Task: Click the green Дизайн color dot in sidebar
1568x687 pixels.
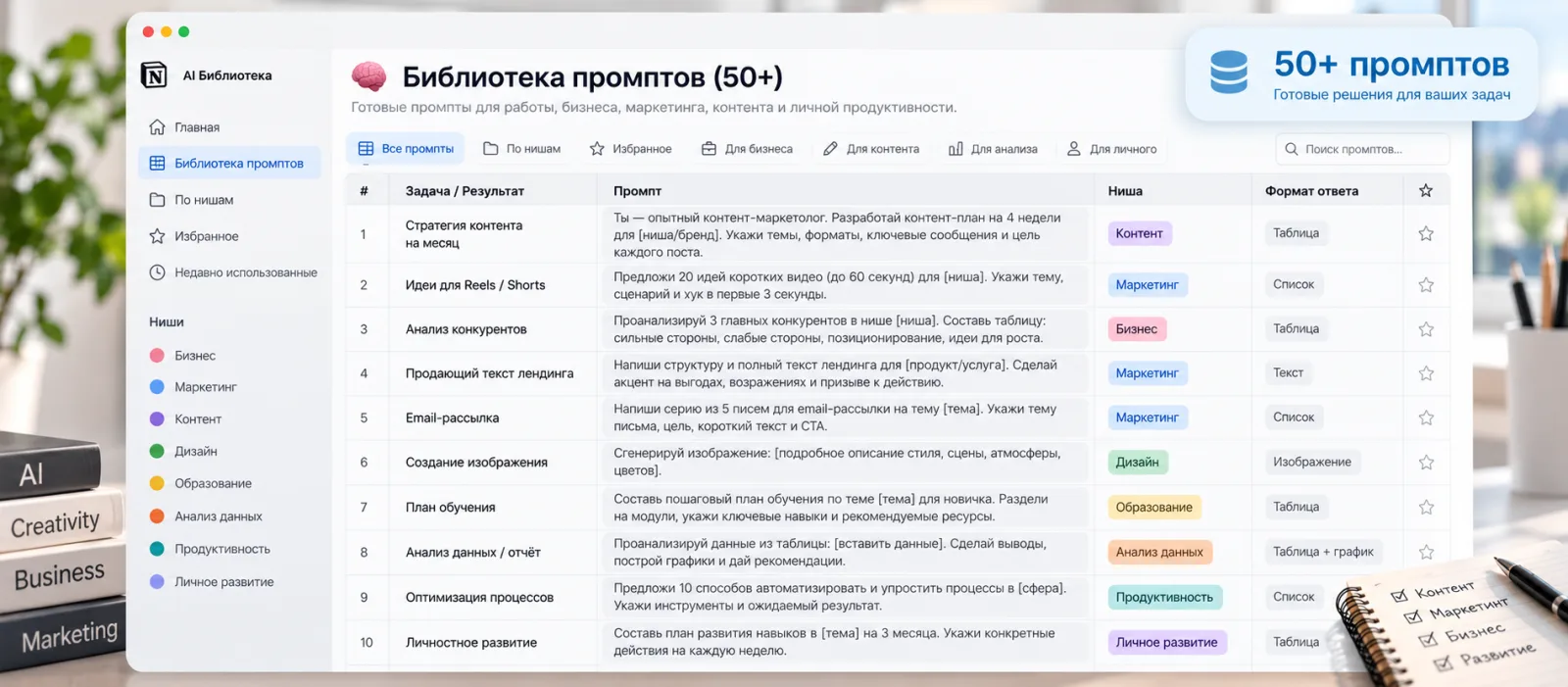Action: pyautogui.click(x=157, y=451)
